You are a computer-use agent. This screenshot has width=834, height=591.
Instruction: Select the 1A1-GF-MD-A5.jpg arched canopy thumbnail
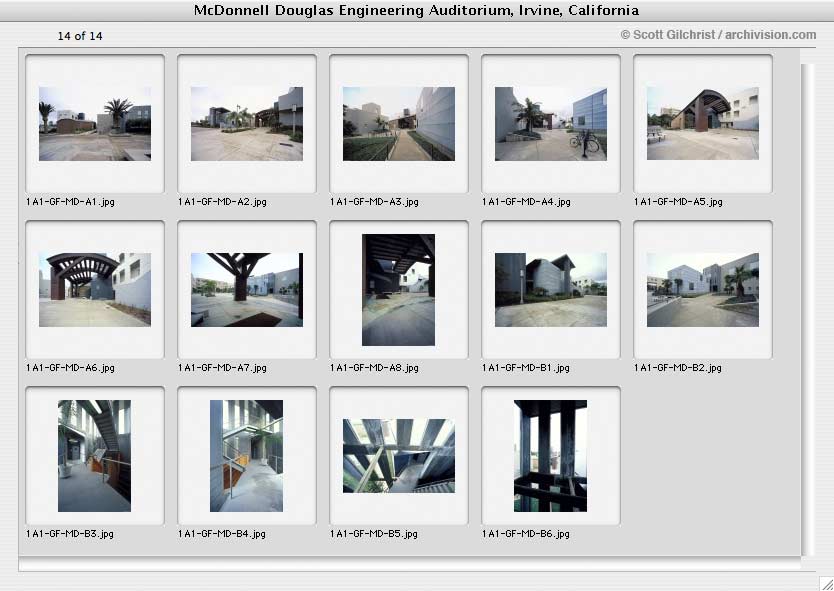[x=703, y=123]
